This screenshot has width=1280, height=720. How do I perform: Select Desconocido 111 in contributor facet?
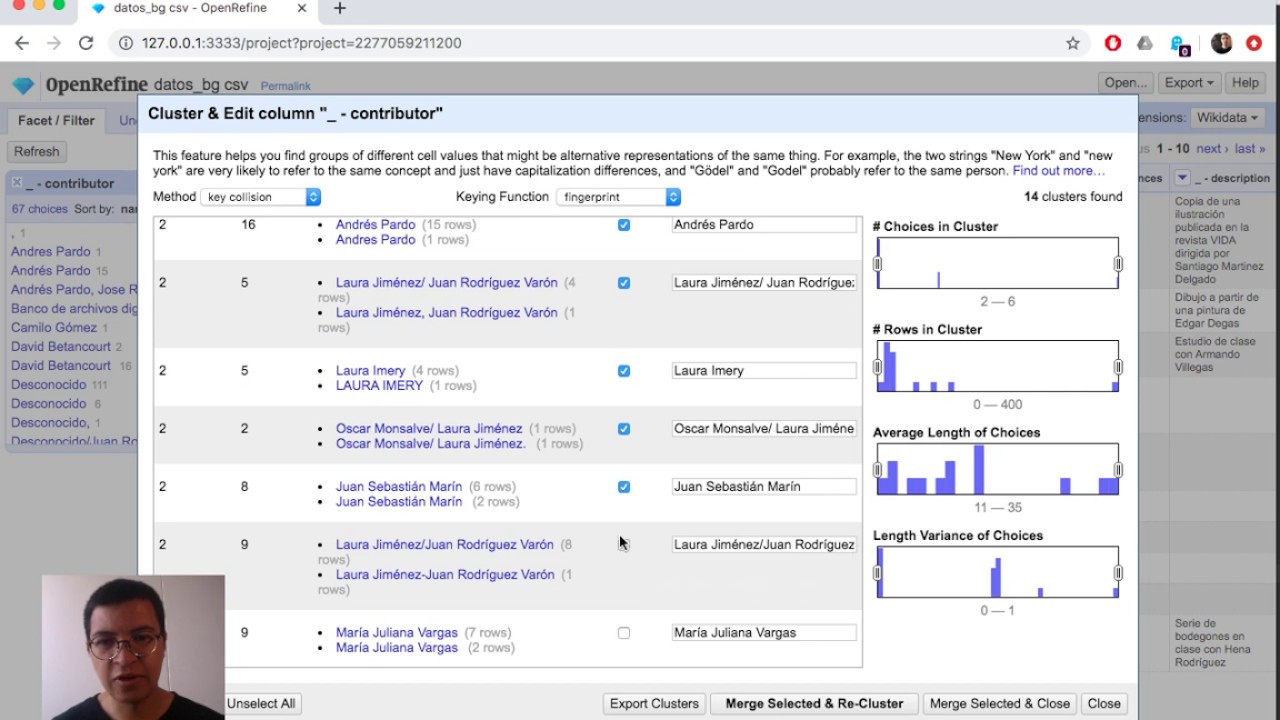point(48,385)
